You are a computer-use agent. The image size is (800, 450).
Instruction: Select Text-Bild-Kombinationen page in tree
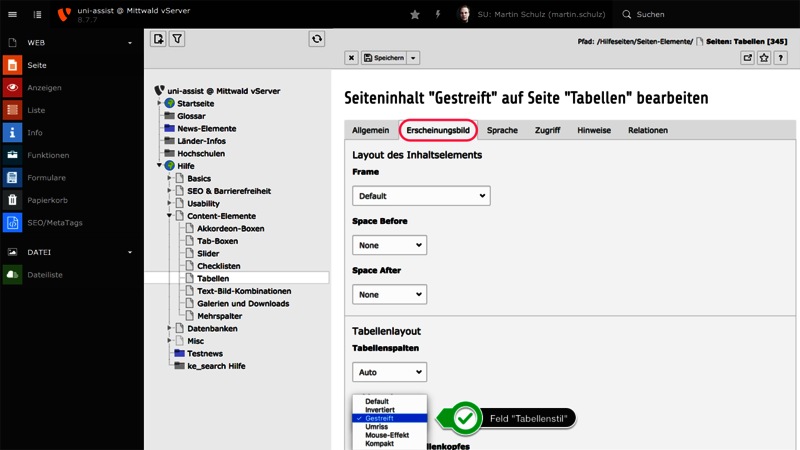244,291
